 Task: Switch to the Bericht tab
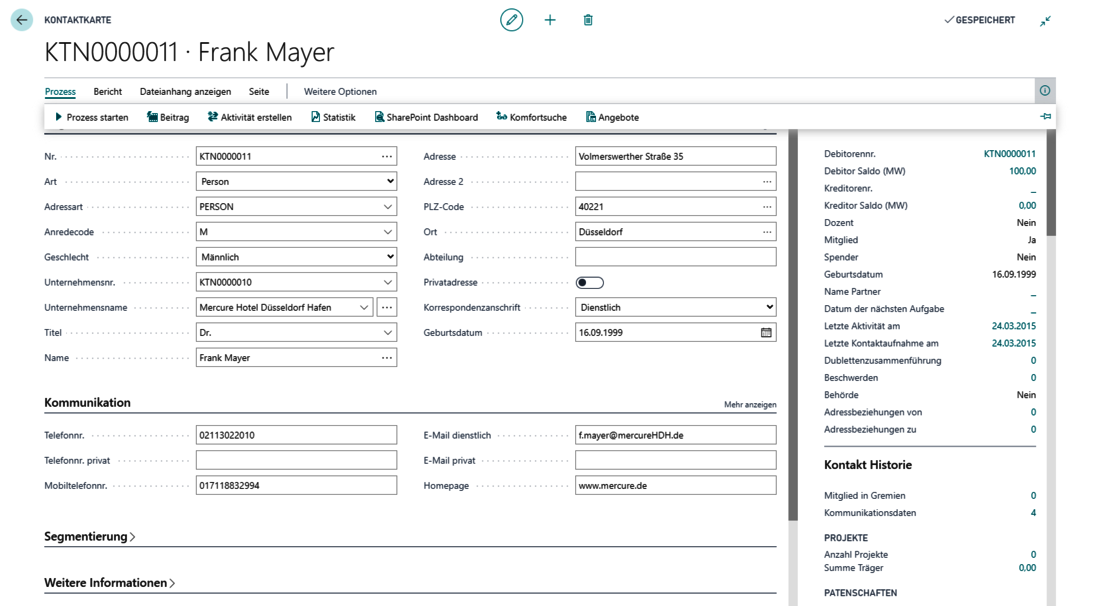[x=107, y=91]
